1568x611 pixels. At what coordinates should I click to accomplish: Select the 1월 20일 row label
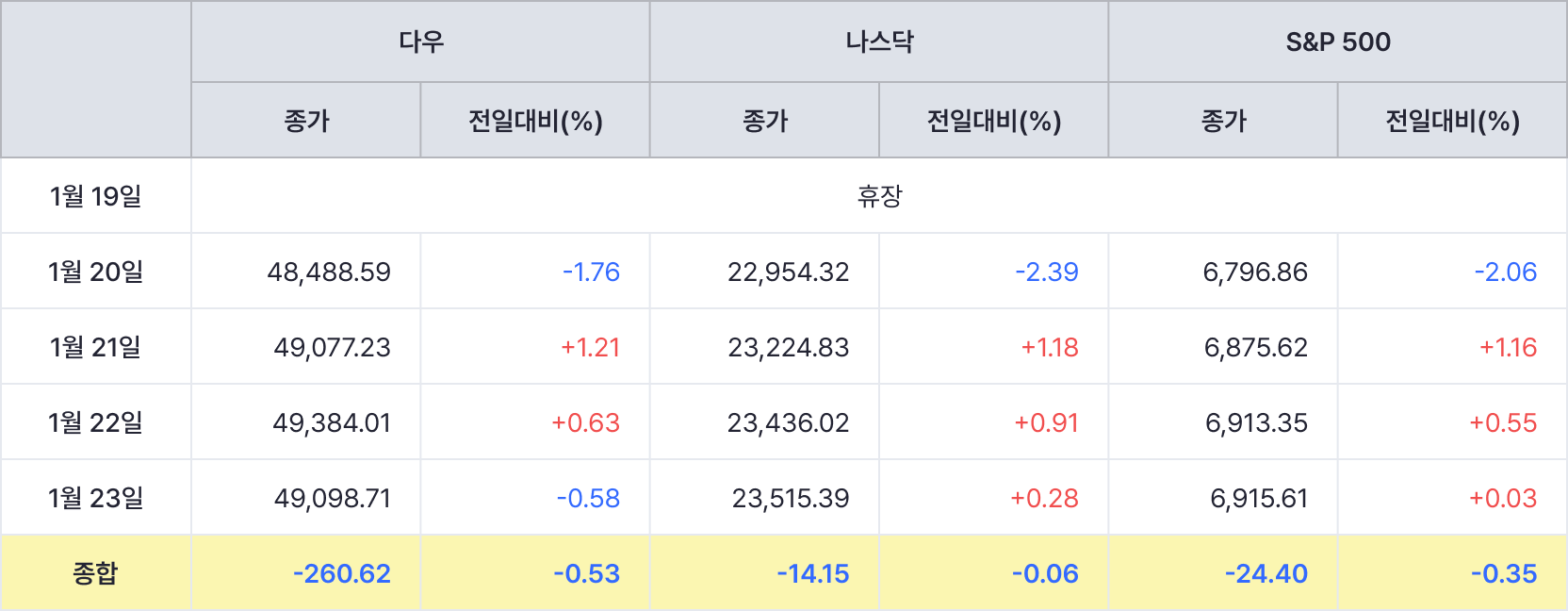[95, 272]
